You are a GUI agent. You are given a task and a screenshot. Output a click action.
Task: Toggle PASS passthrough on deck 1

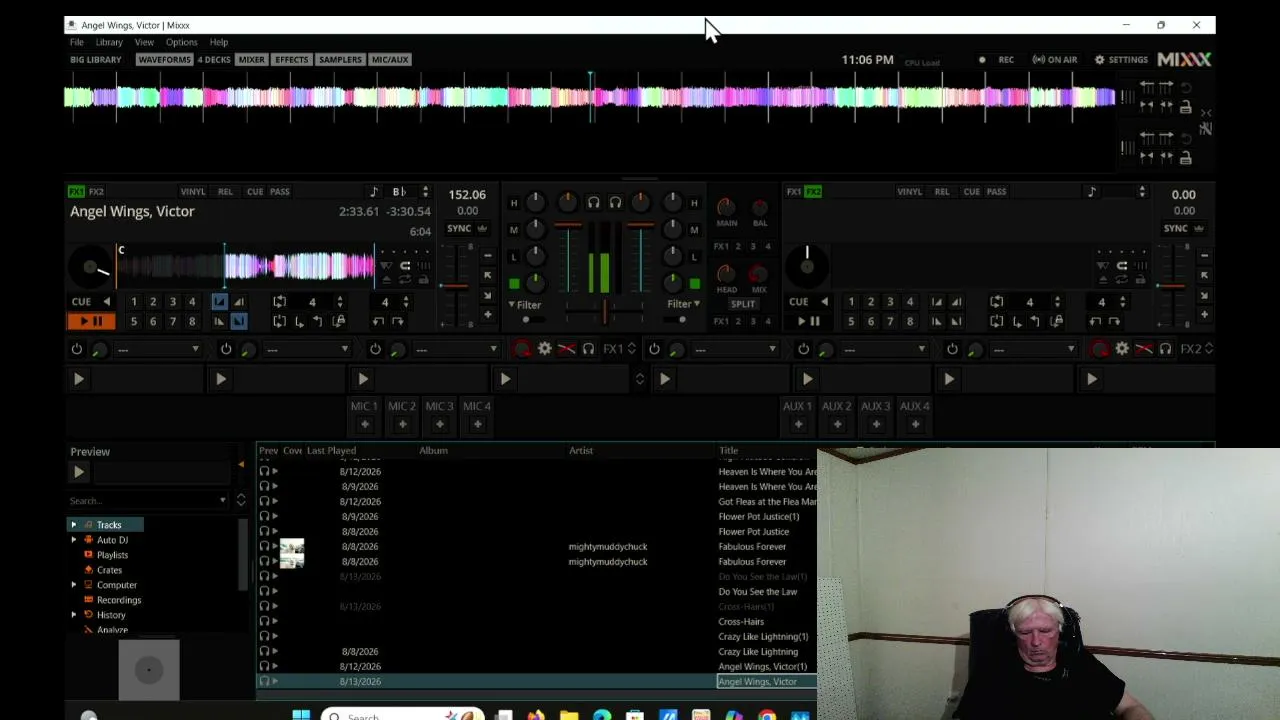point(280,191)
